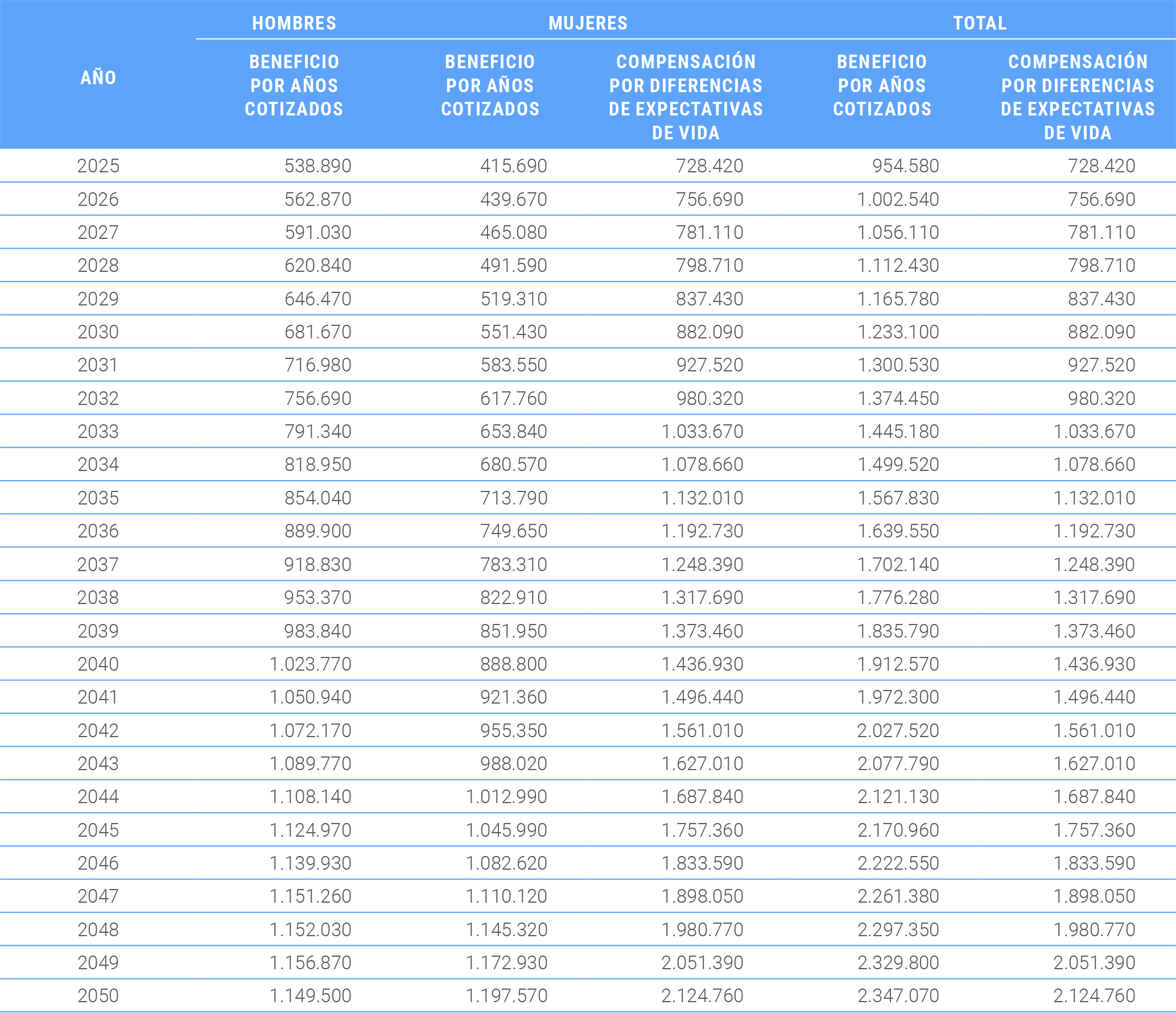Click the TOTAL group header
This screenshot has width=1176, height=1013.
[980, 23]
